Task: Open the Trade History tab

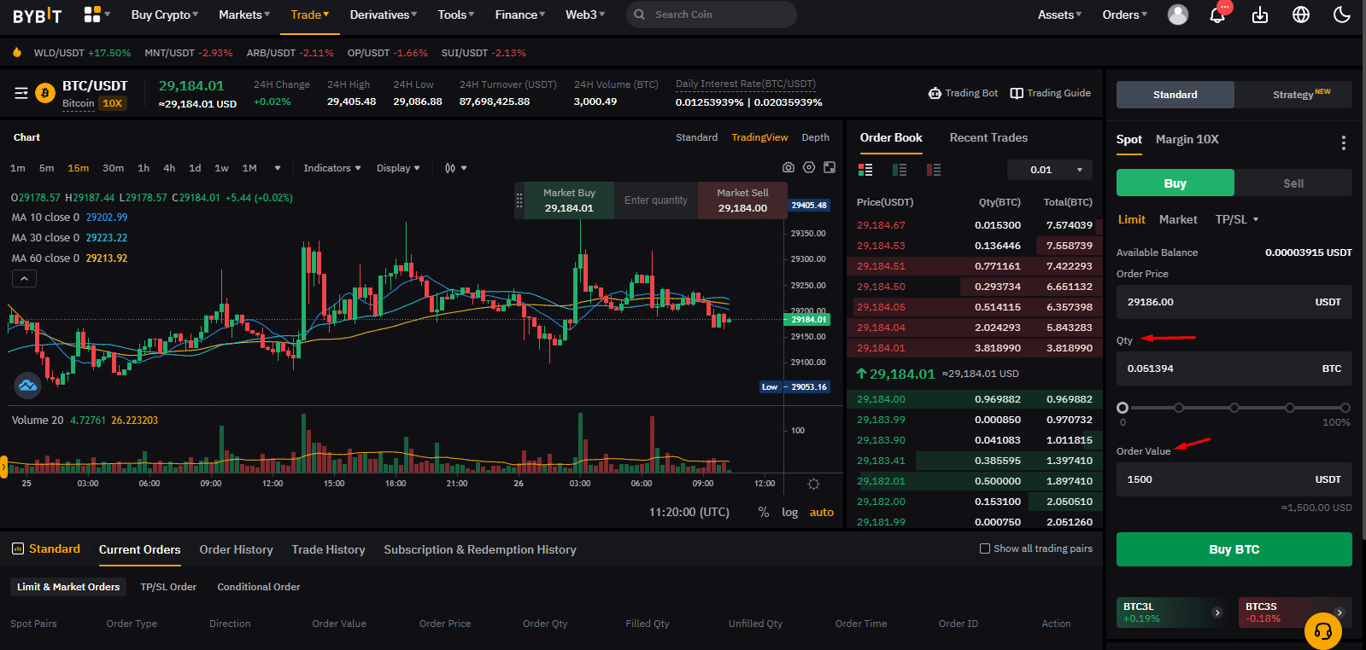Action: click(x=328, y=549)
